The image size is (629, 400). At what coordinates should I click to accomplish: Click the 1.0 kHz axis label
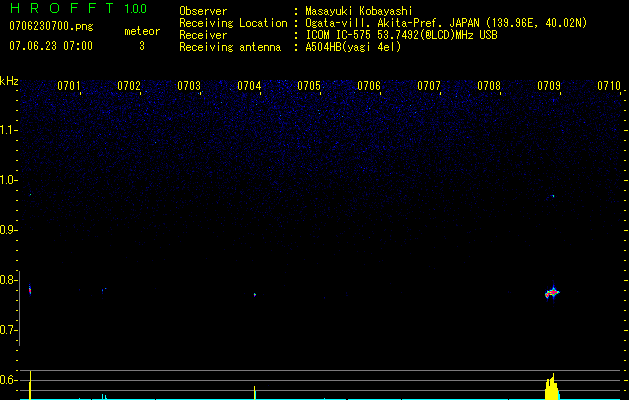(x=8, y=180)
